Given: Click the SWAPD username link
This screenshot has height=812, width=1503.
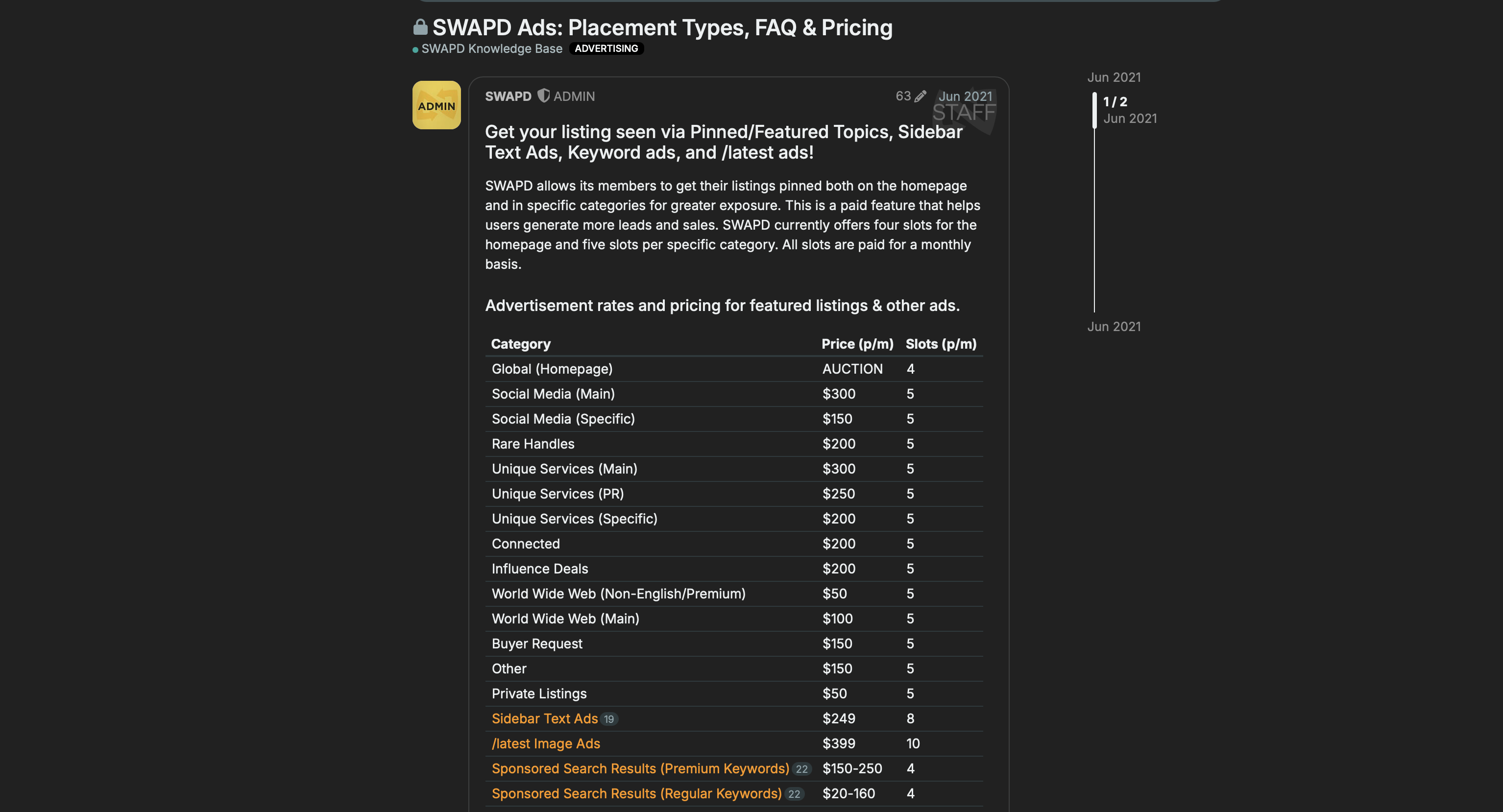Looking at the screenshot, I should pyautogui.click(x=508, y=96).
